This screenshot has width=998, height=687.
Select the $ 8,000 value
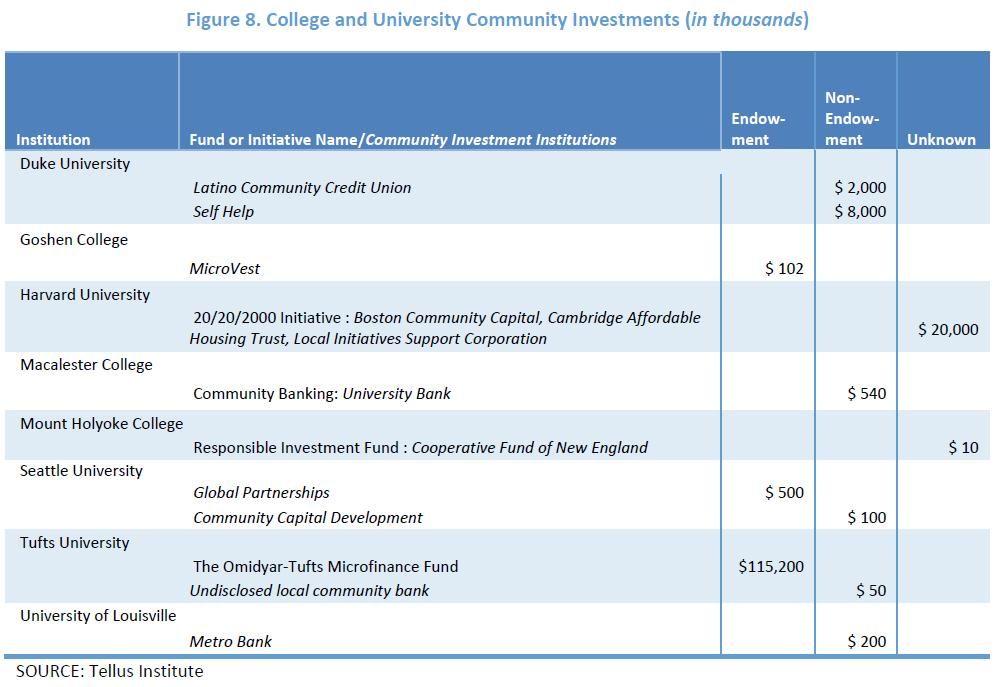(861, 211)
